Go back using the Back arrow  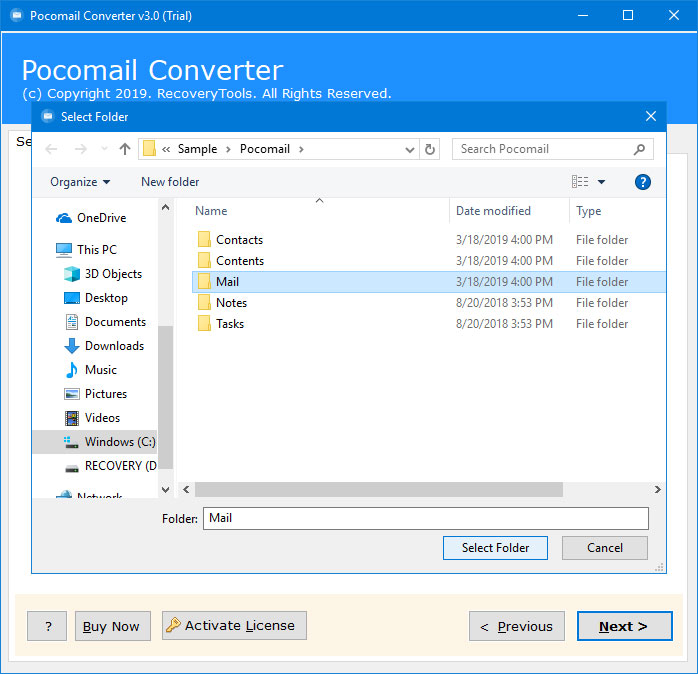point(51,149)
